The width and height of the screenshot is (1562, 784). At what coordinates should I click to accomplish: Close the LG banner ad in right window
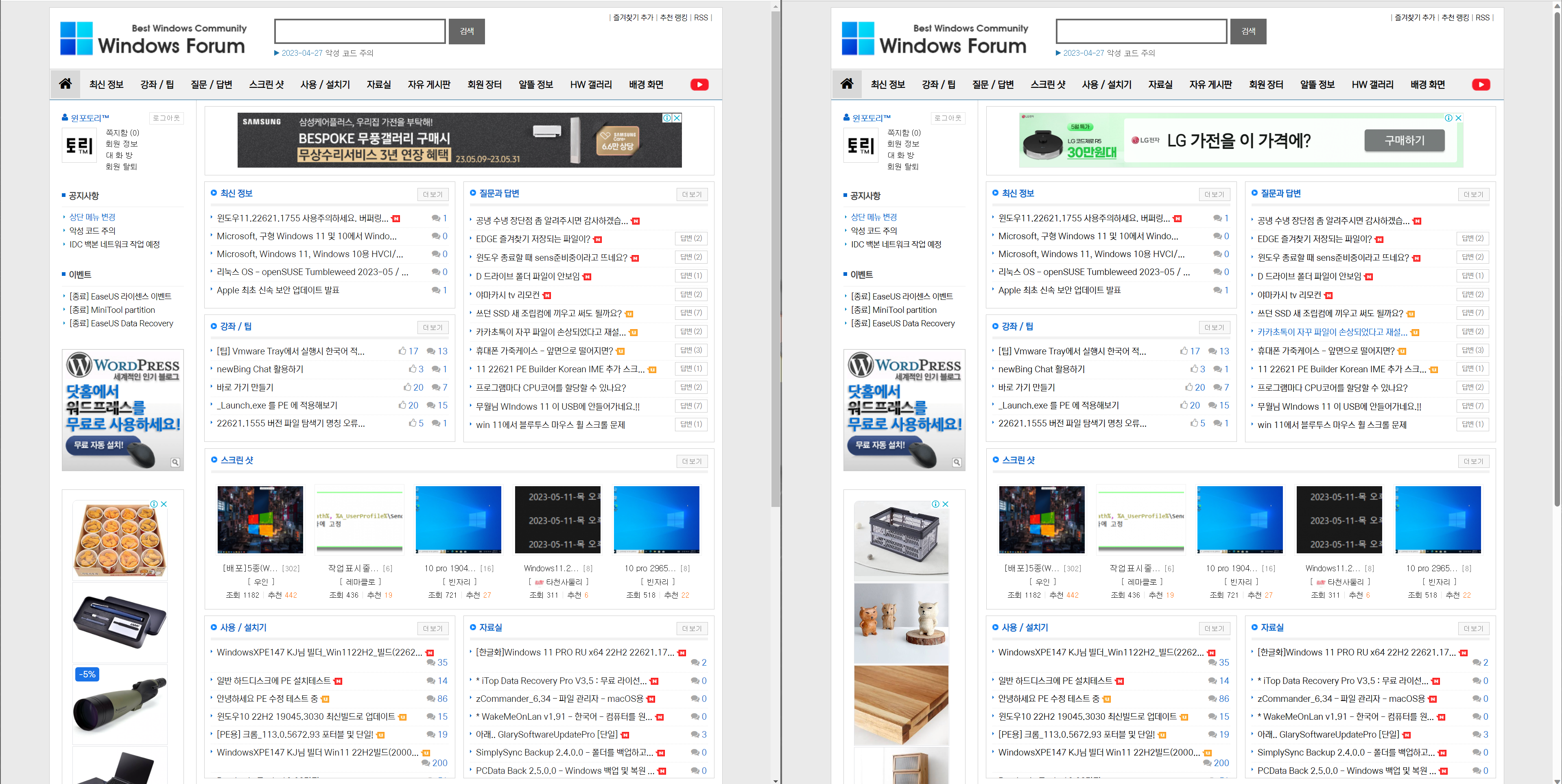[1458, 118]
